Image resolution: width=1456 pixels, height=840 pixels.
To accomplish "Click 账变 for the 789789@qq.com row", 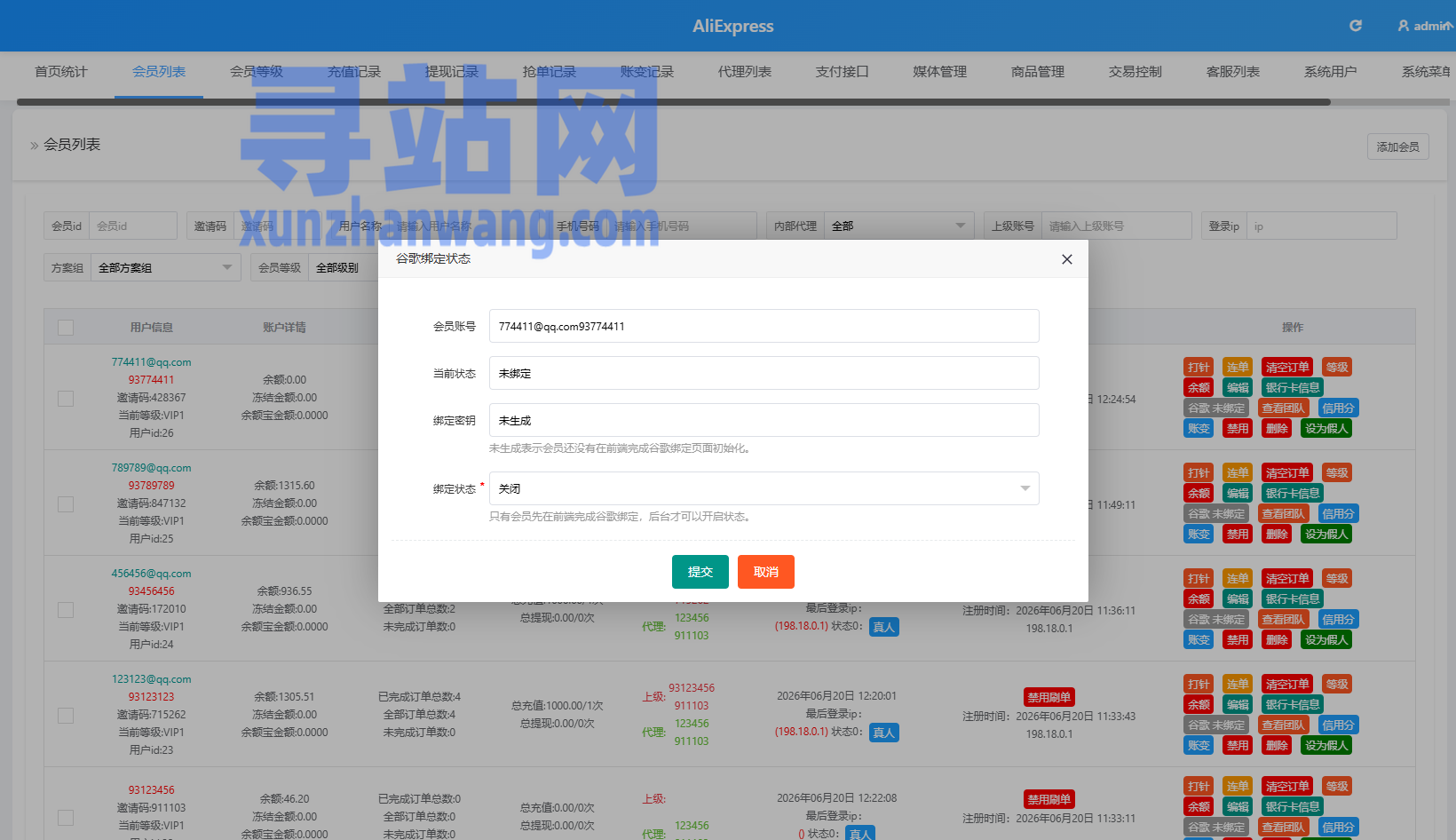I will click(x=1199, y=534).
